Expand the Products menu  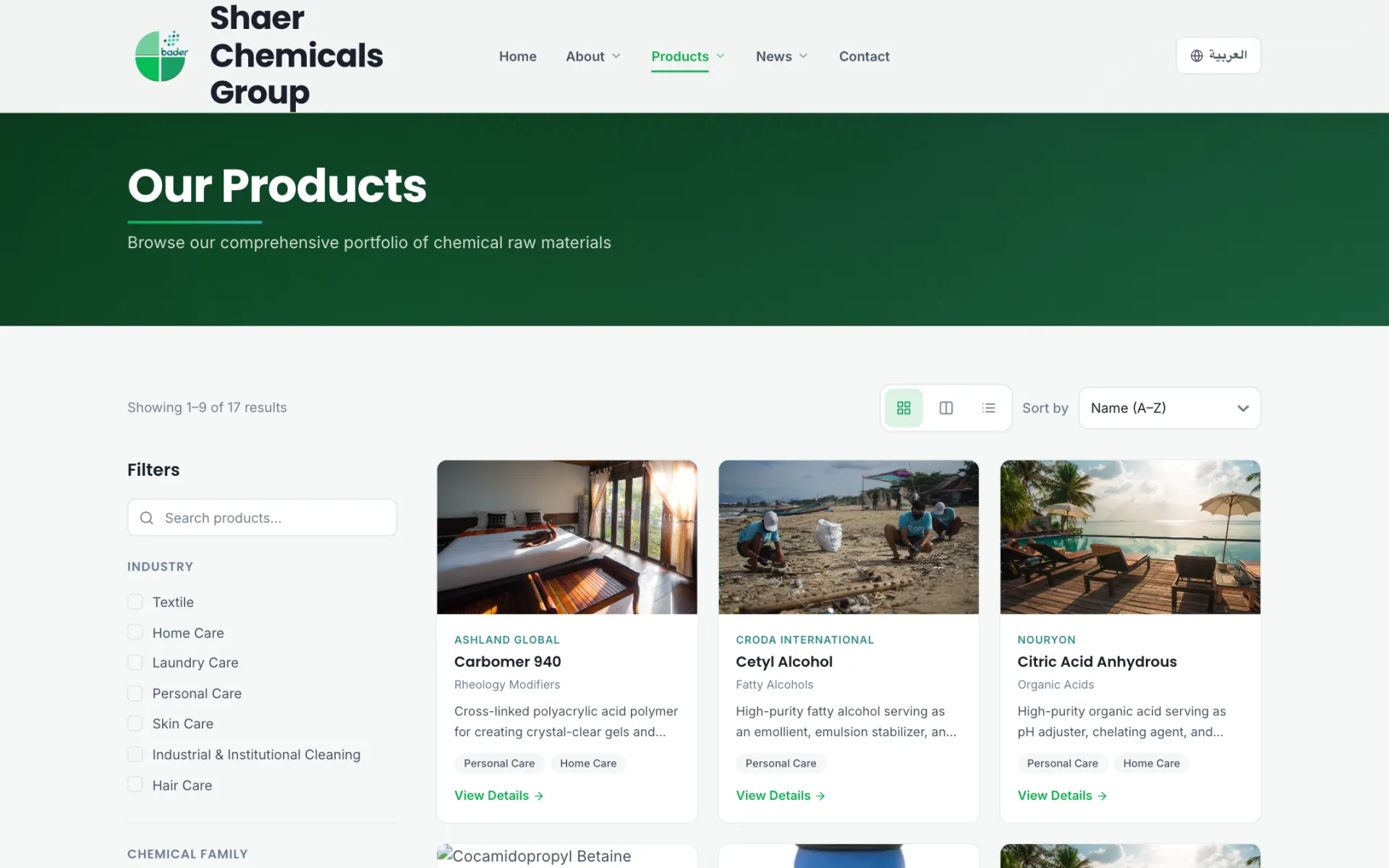click(x=688, y=56)
